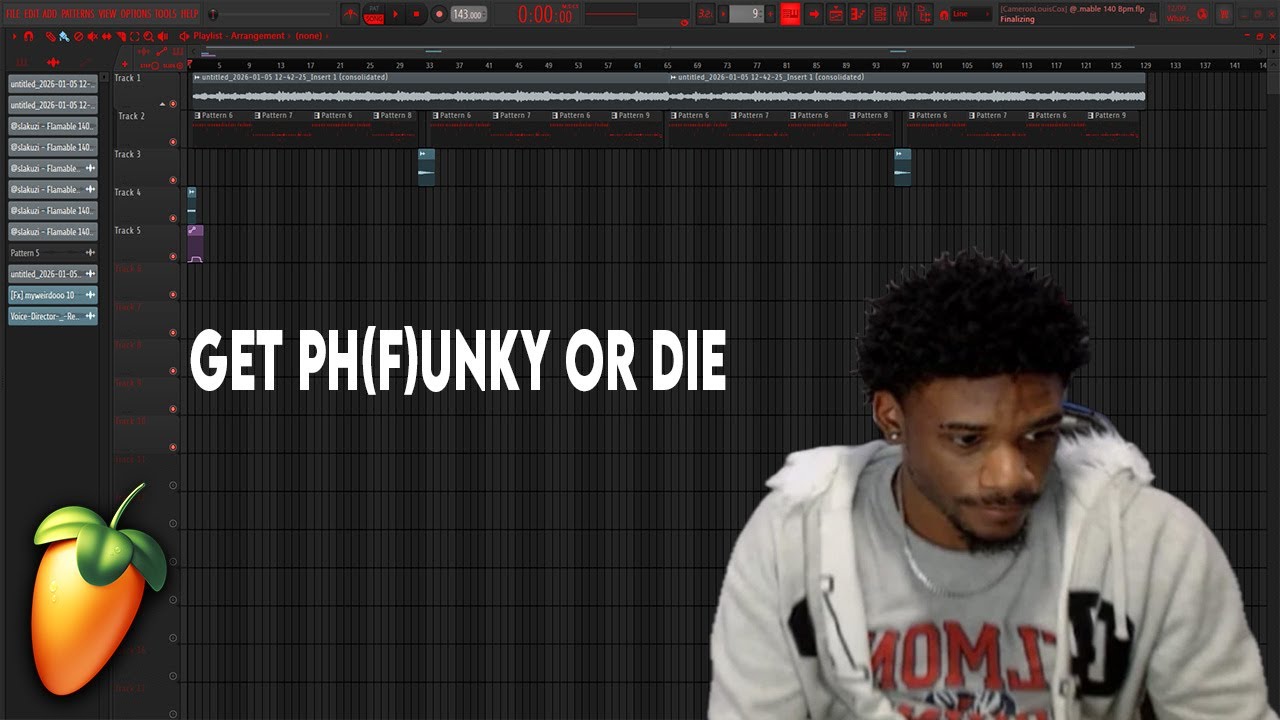Click the first audio clip on Track 3

click(426, 167)
